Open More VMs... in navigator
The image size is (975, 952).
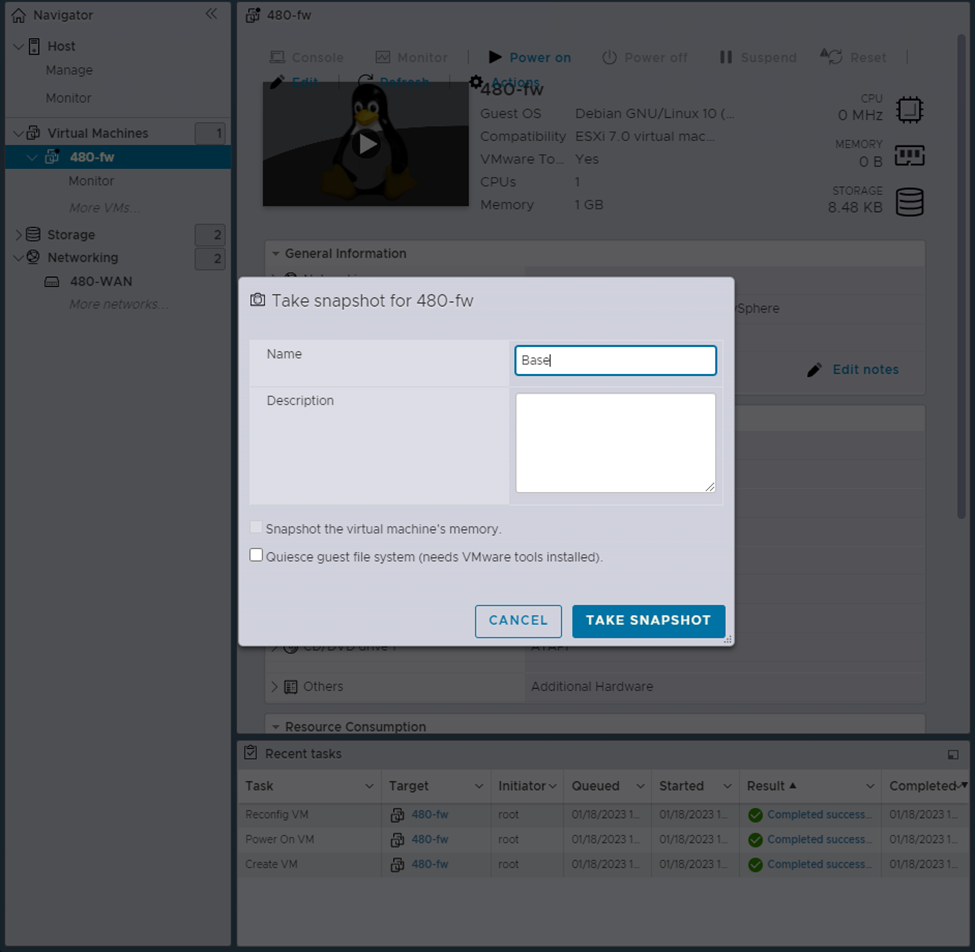[x=104, y=208]
